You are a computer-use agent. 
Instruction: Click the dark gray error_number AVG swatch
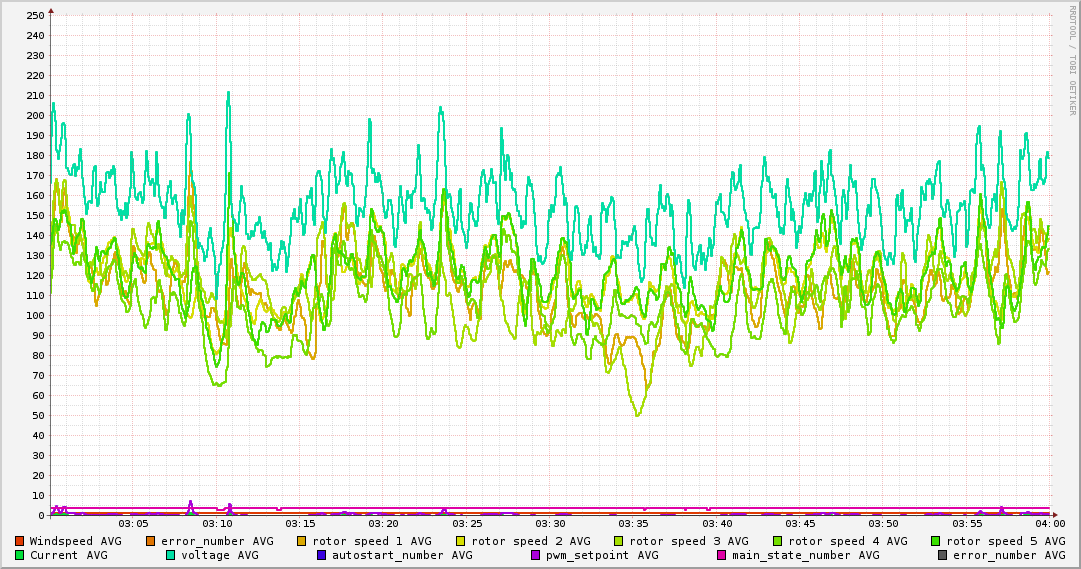coord(942,555)
